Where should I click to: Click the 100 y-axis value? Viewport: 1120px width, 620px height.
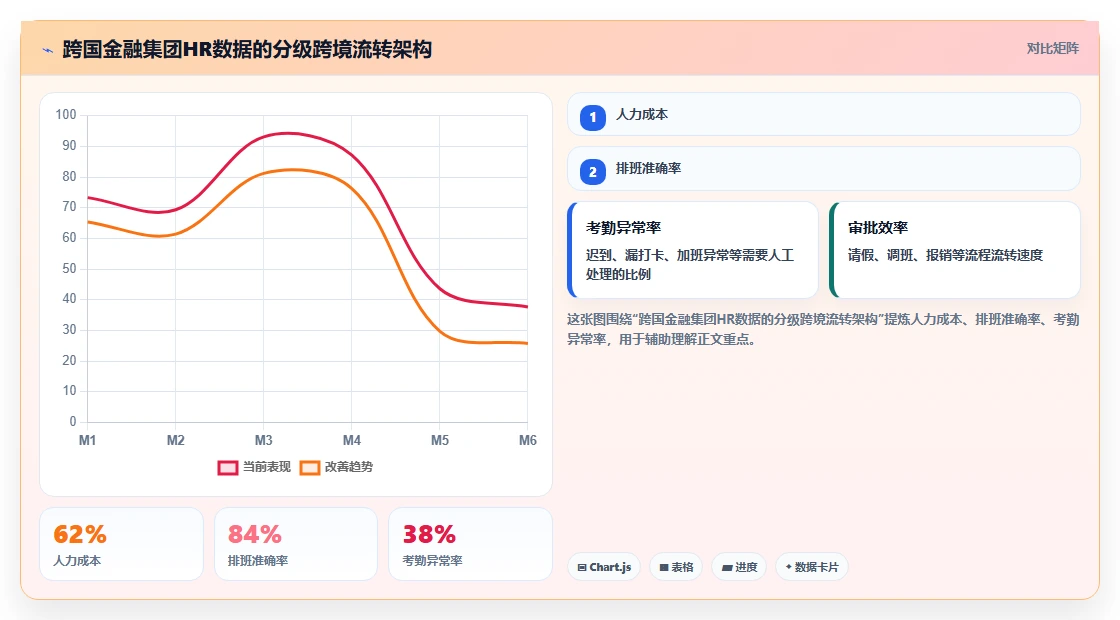click(66, 115)
